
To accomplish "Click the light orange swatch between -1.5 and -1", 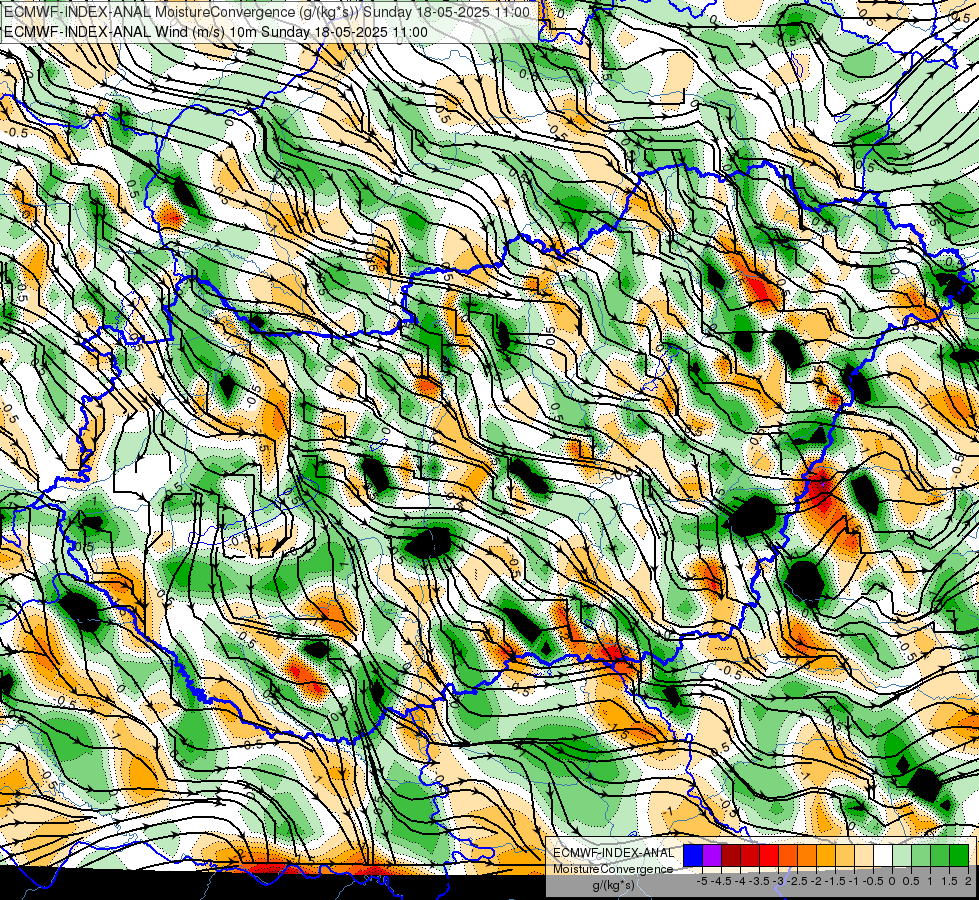I will tap(845, 855).
